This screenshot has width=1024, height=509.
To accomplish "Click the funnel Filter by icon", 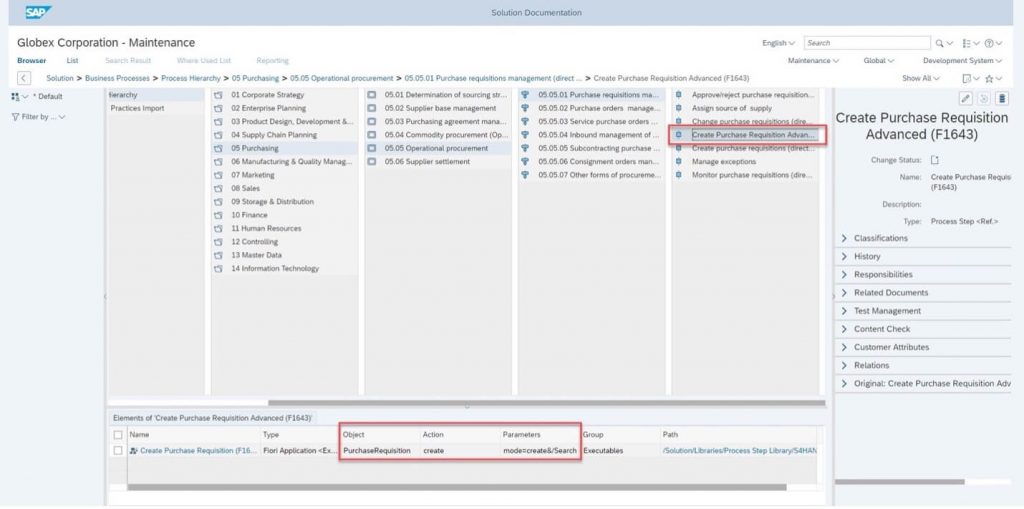I will click(x=16, y=117).
